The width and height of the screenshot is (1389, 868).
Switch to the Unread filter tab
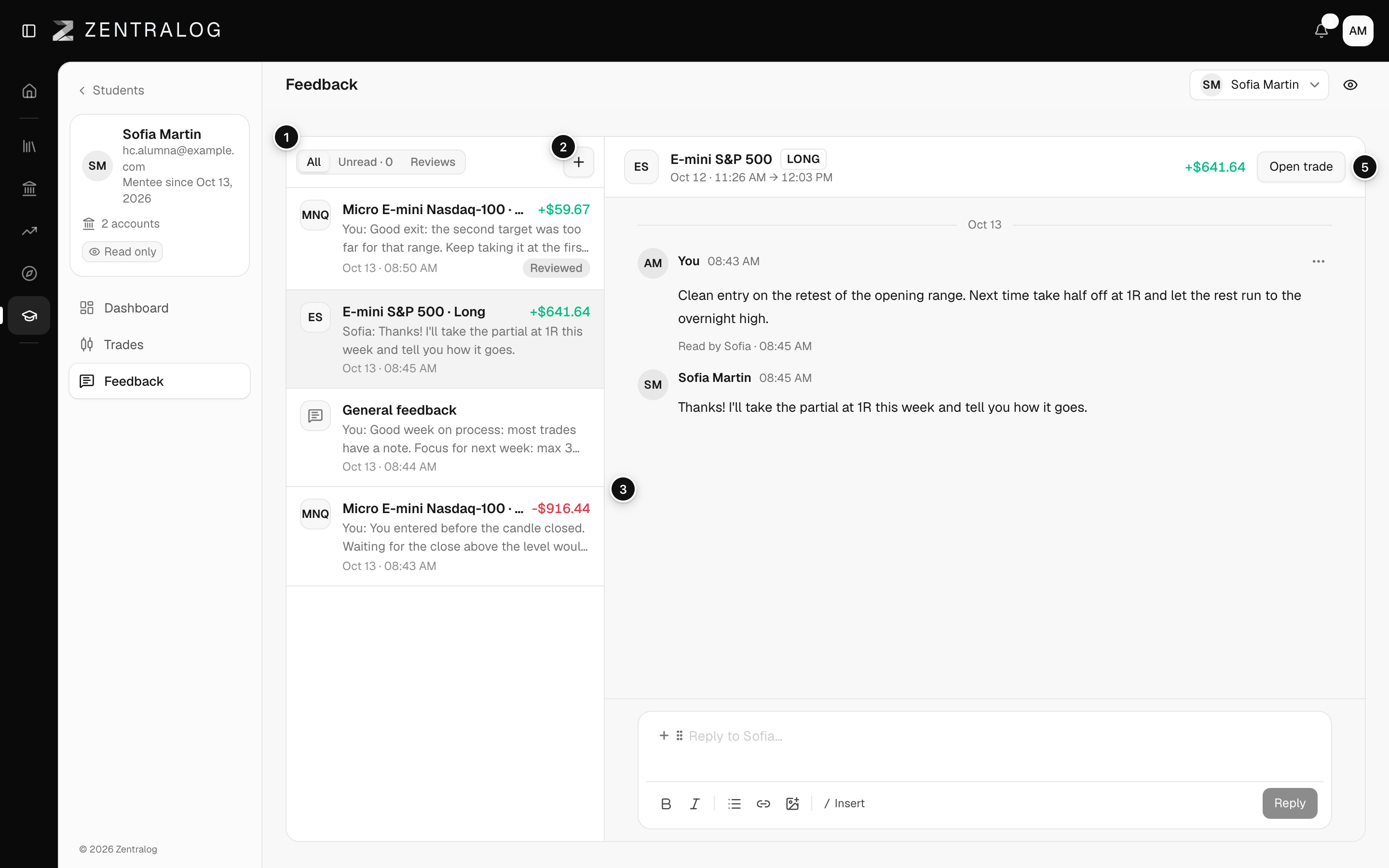(365, 163)
